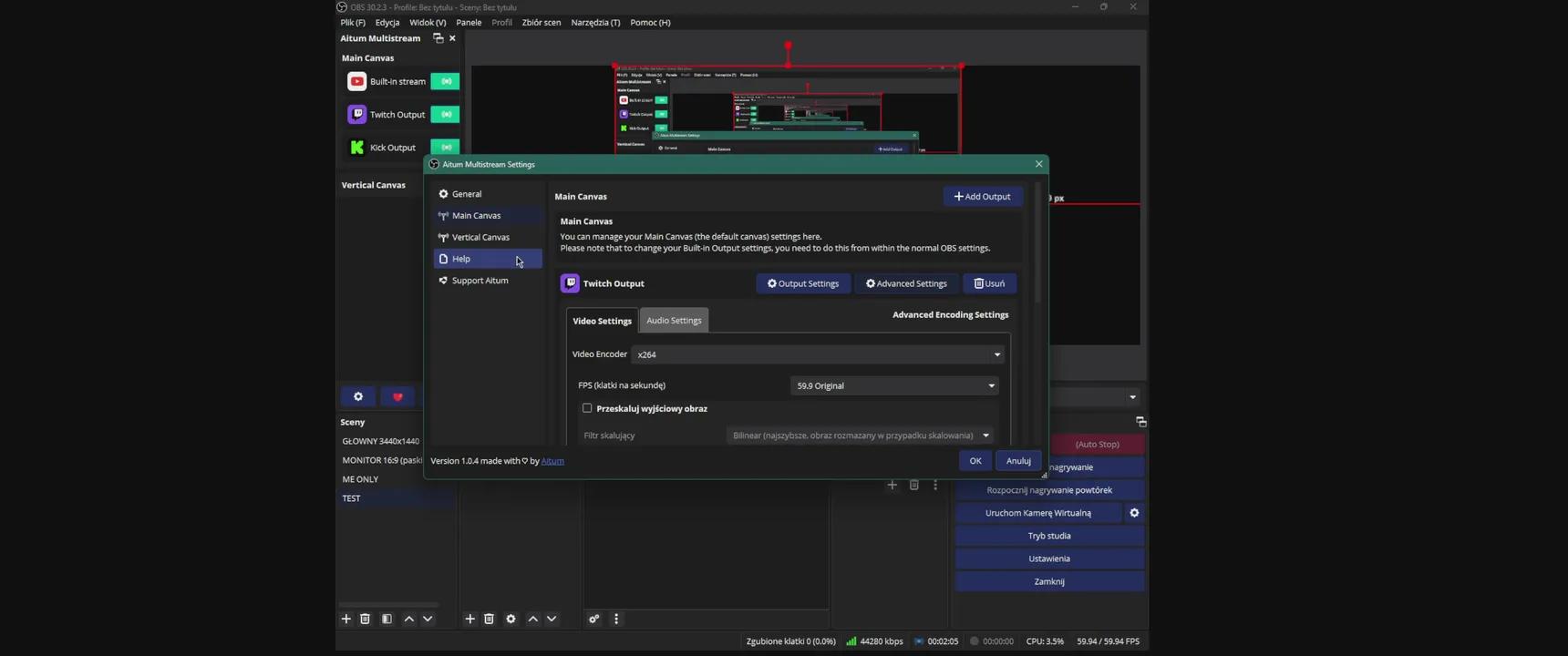Delete selected scene with trash icon

pyautogui.click(x=366, y=619)
